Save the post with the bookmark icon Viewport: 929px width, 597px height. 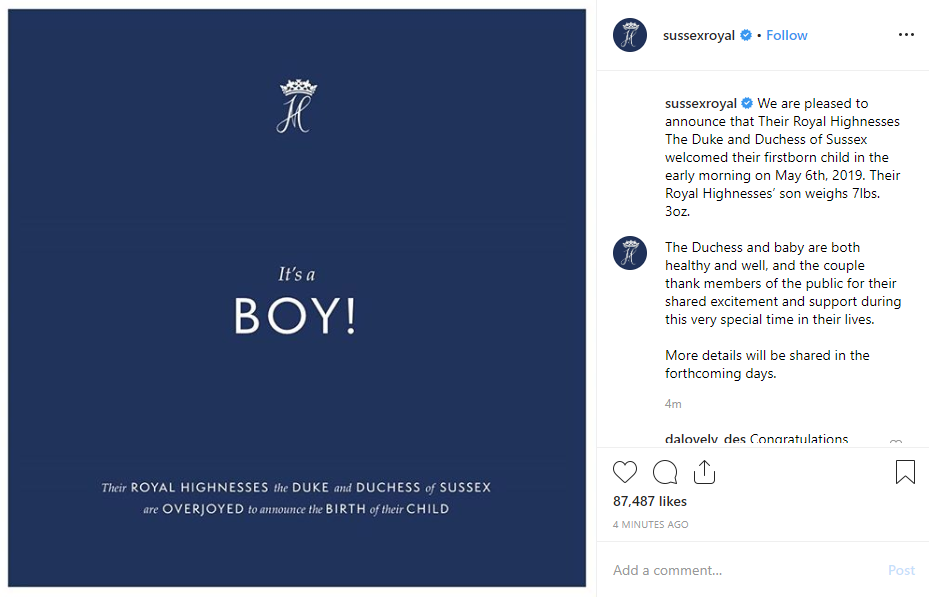[x=904, y=472]
